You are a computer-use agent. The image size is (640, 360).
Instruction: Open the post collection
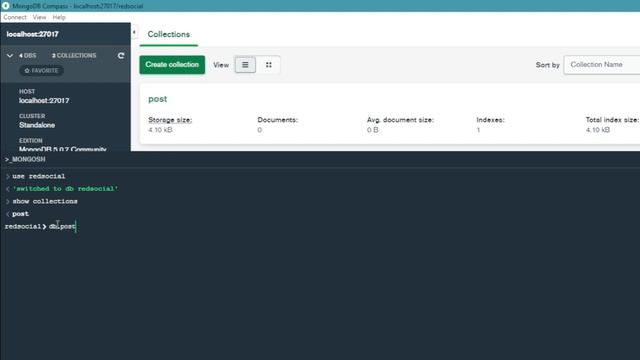(x=158, y=99)
